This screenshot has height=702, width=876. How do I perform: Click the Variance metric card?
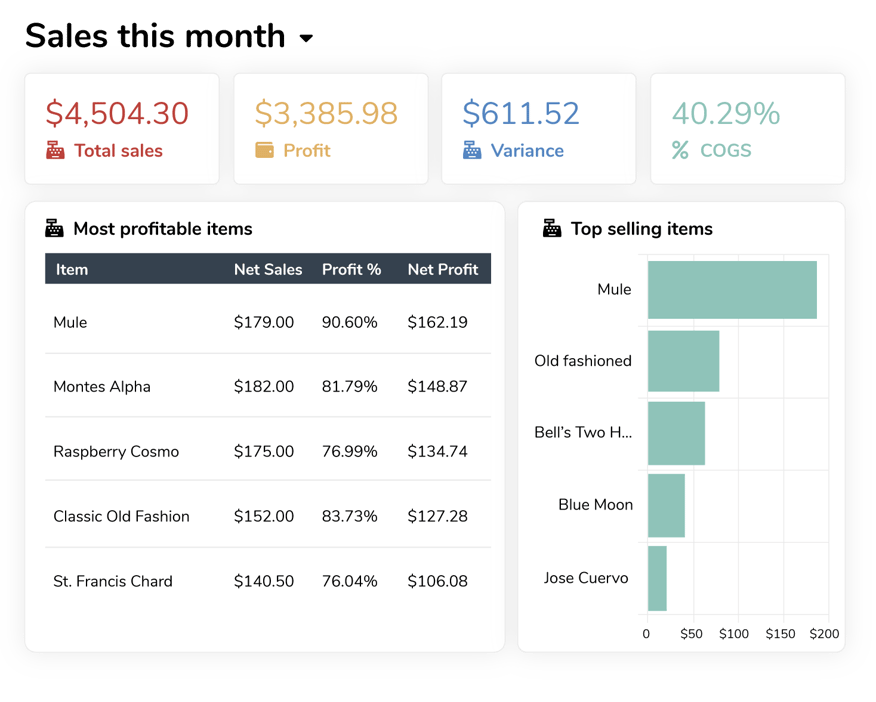click(x=539, y=128)
